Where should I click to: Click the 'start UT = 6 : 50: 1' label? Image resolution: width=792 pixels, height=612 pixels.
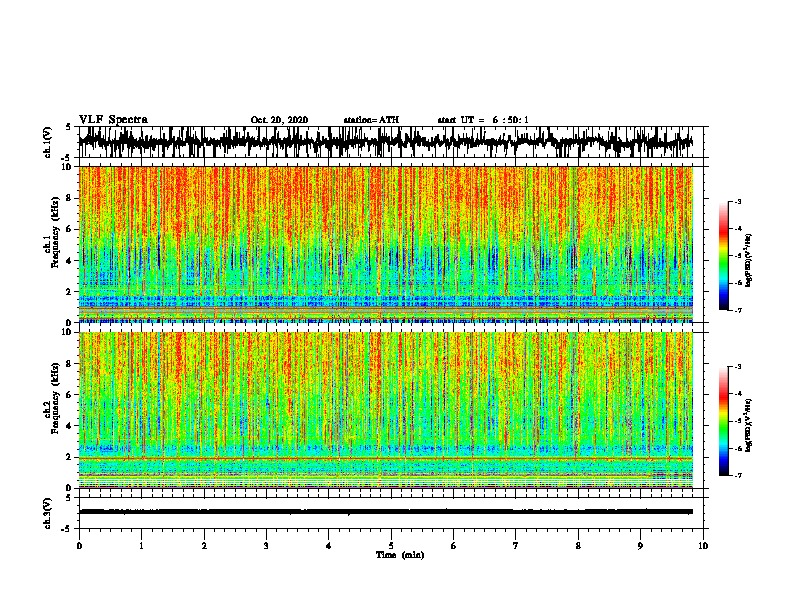[483, 120]
